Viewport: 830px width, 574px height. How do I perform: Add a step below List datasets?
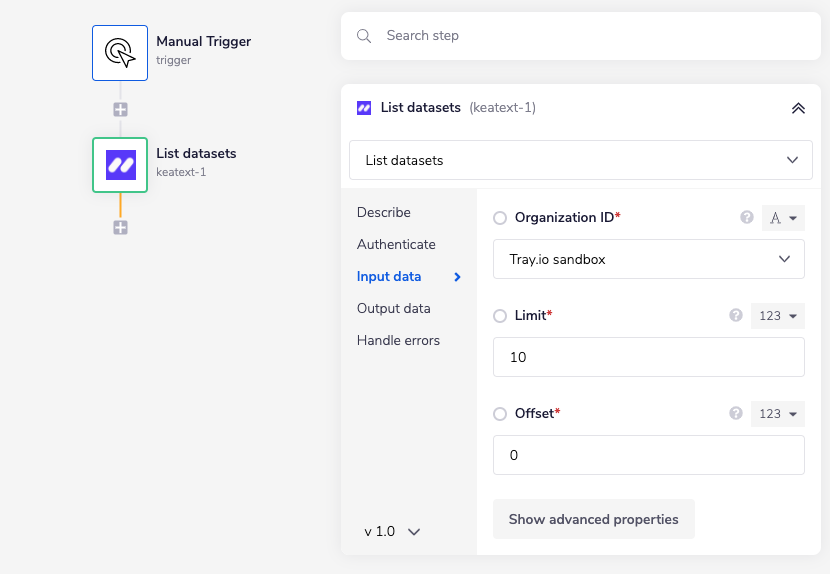pyautogui.click(x=120, y=227)
